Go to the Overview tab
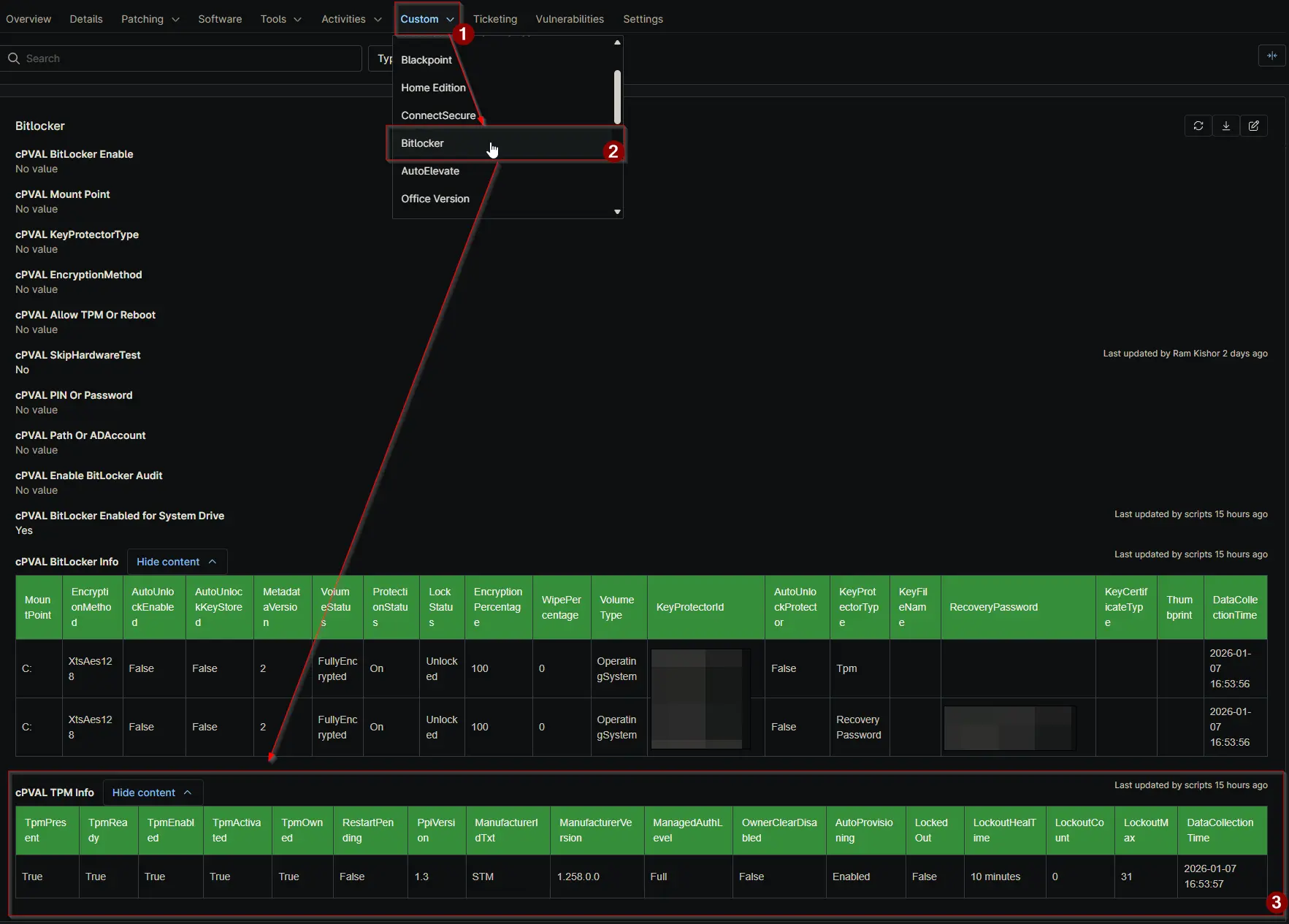Viewport: 1289px width, 924px height. [x=28, y=19]
